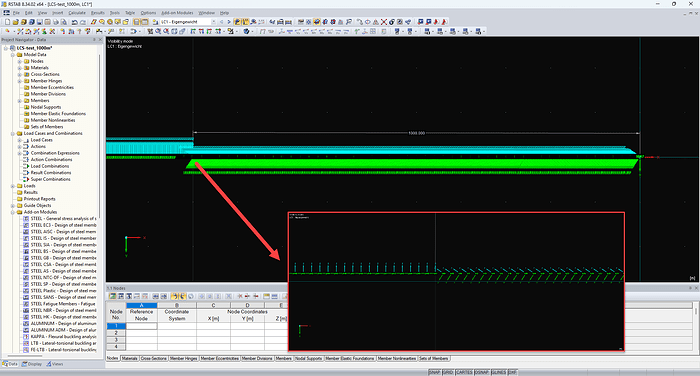Click the RSTAB application icon in menu bar
This screenshot has width=700, height=376.
6,13
